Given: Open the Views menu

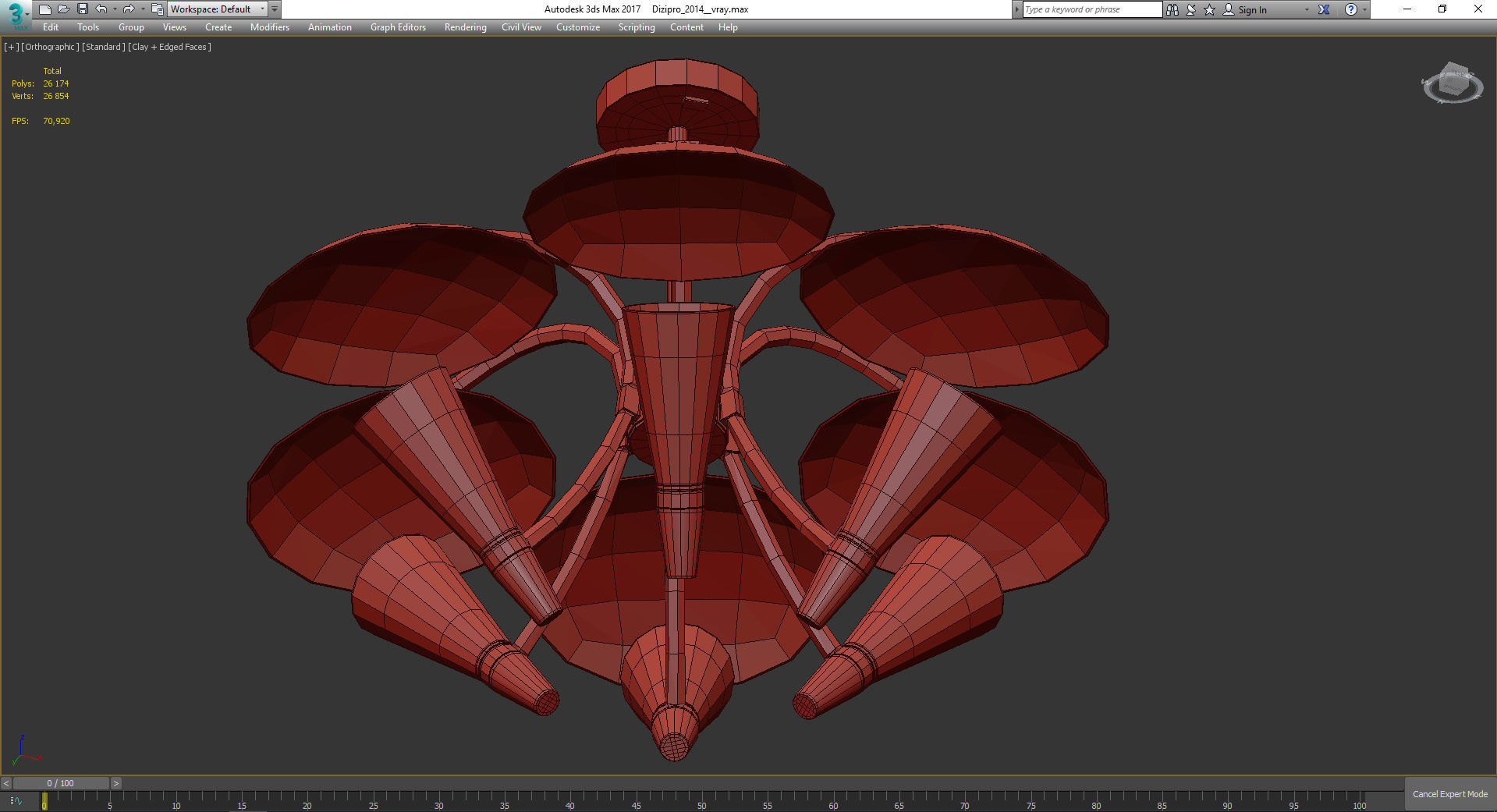Looking at the screenshot, I should 175,27.
